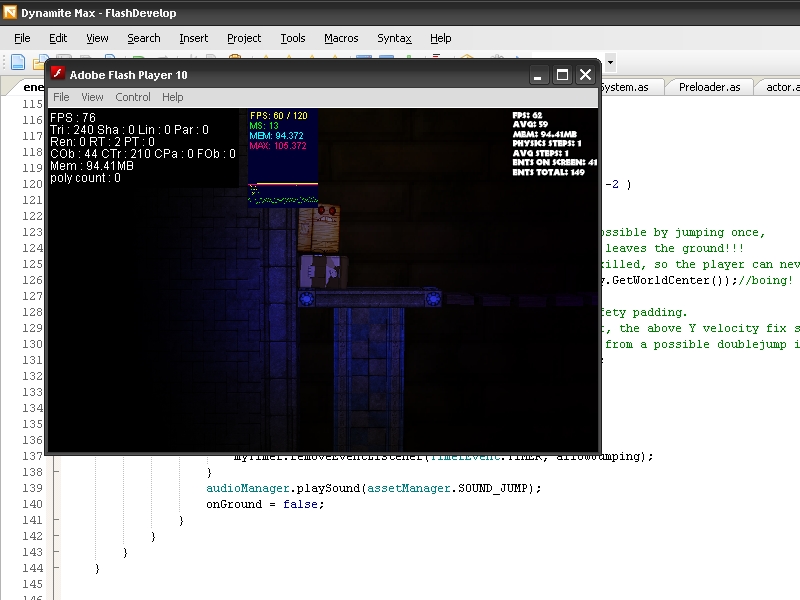Switch to the actor.as tab

click(781, 87)
